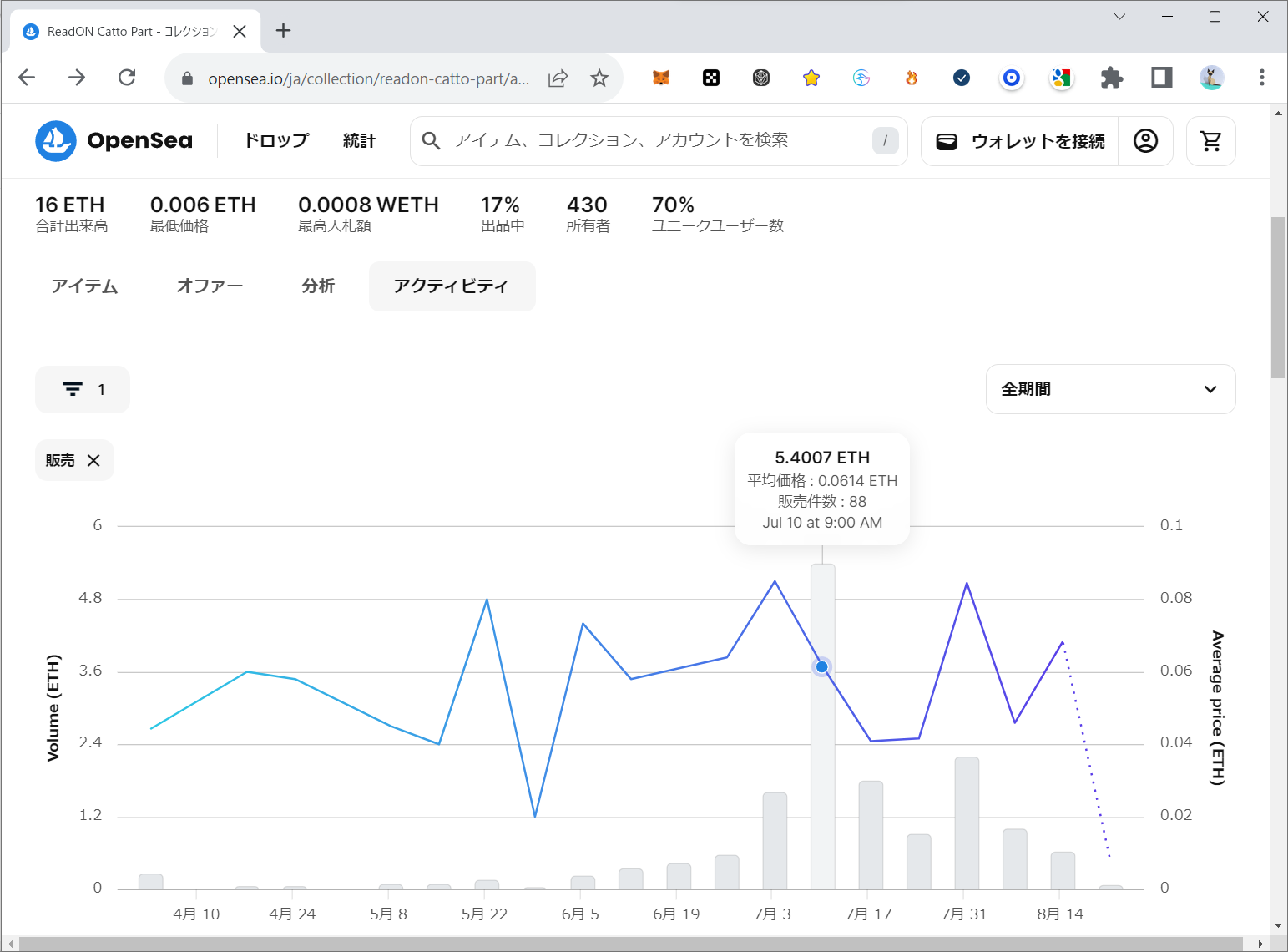
Task: Click the MetaMask fox extension icon
Action: (x=661, y=78)
